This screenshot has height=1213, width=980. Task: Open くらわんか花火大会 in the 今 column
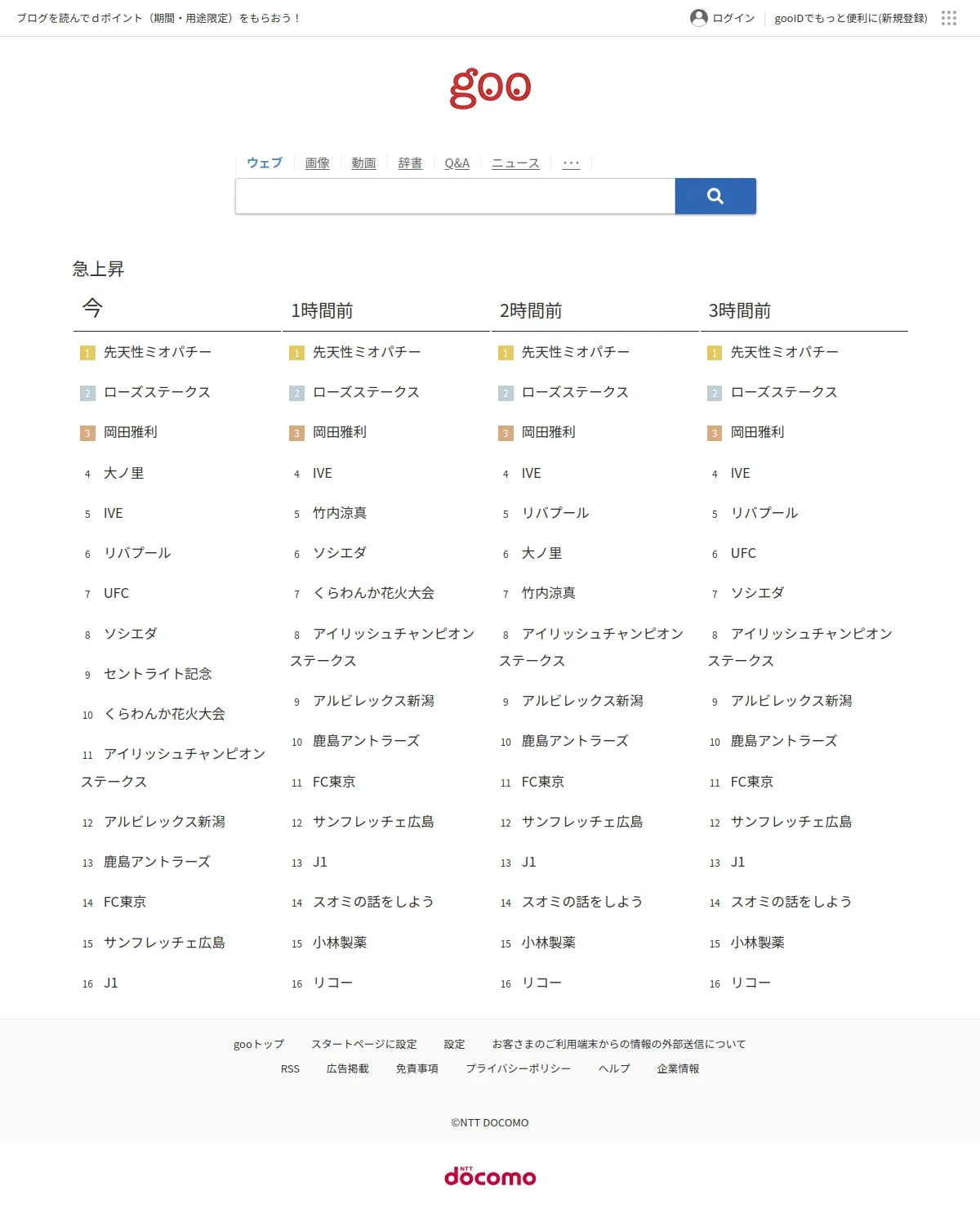pos(164,714)
